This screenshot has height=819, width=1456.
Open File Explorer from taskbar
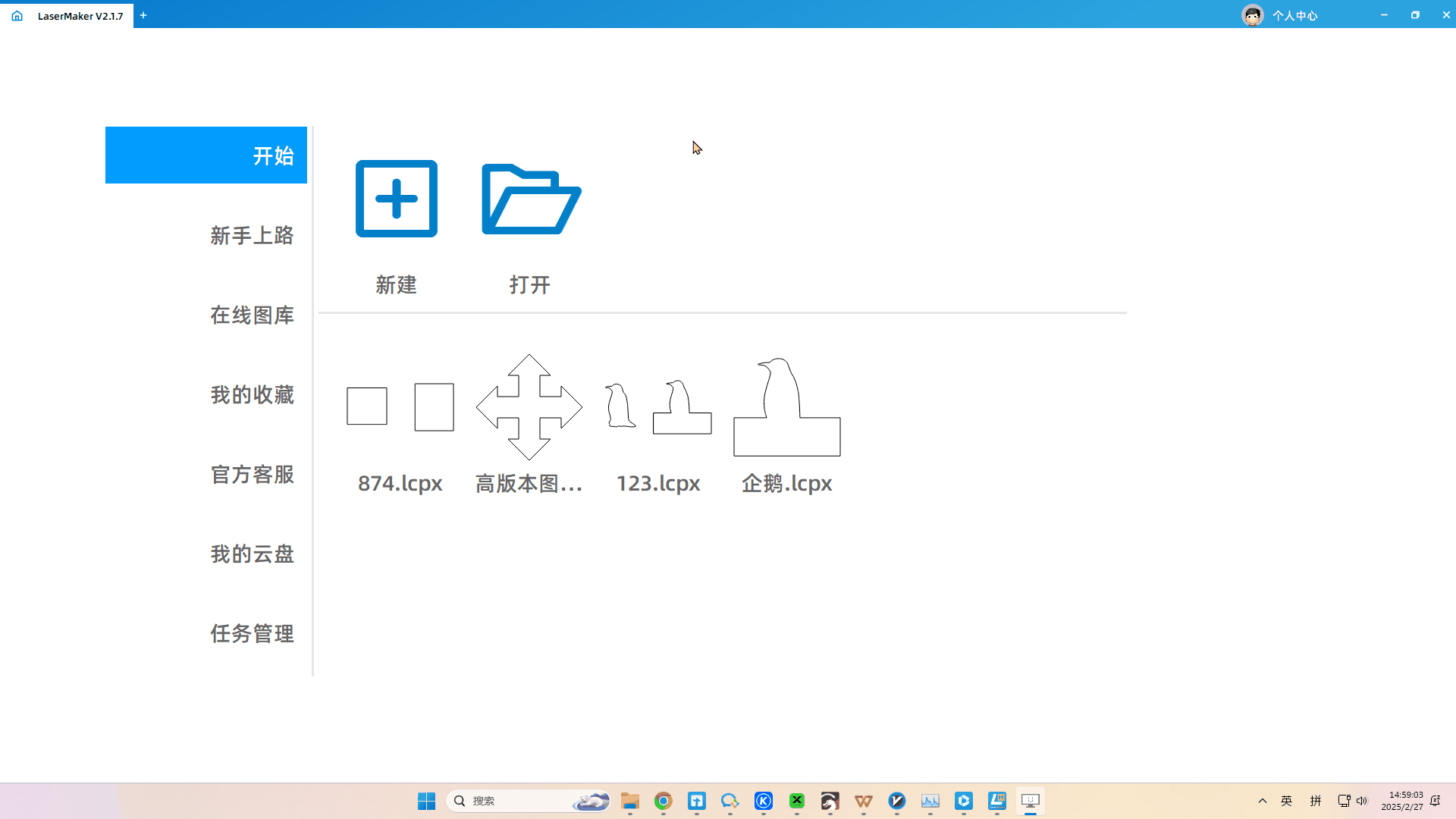tap(630, 801)
